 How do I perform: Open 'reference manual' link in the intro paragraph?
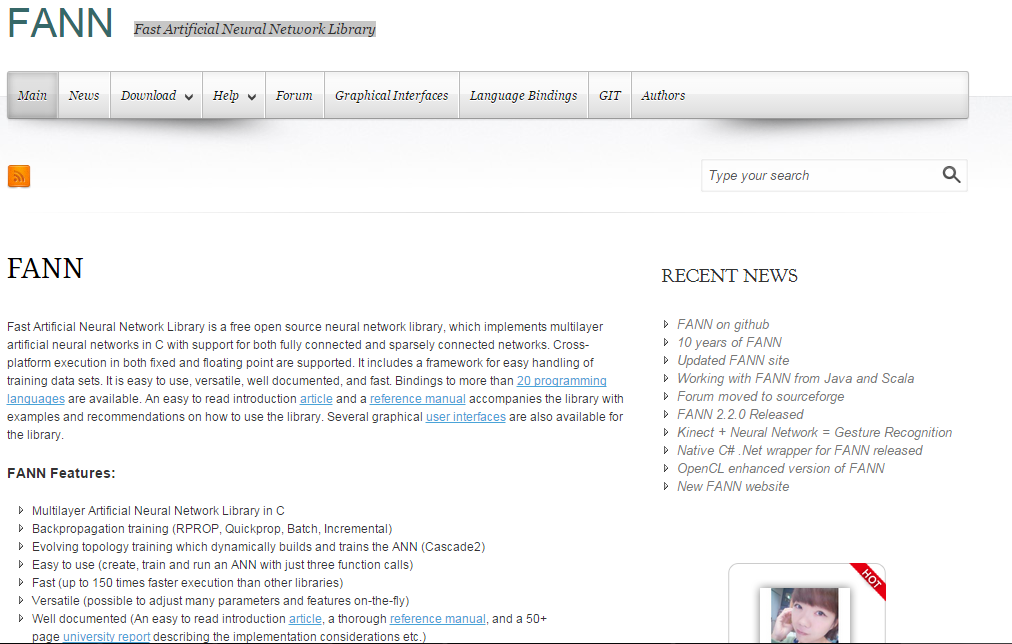(418, 399)
